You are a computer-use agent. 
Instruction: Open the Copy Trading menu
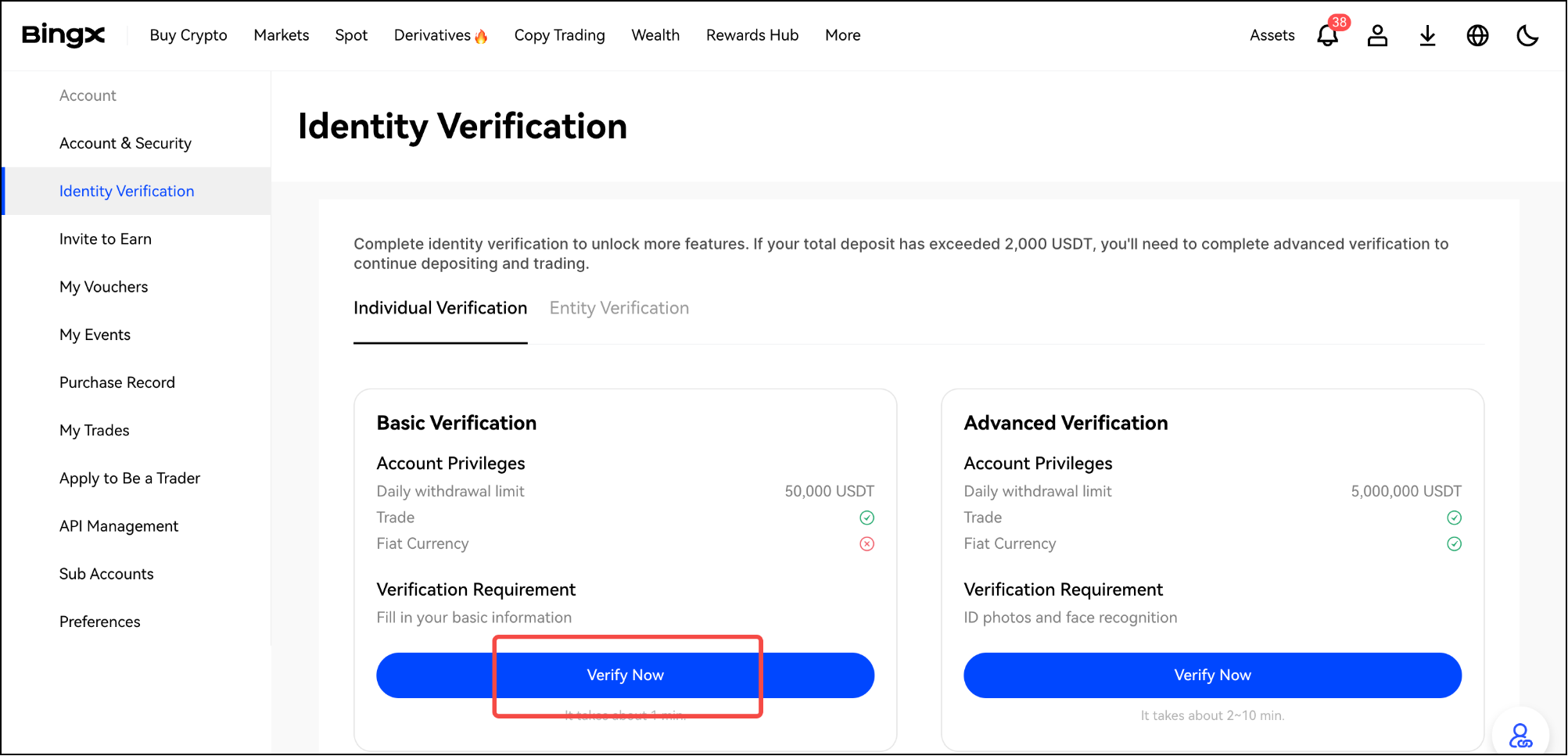pyautogui.click(x=559, y=35)
